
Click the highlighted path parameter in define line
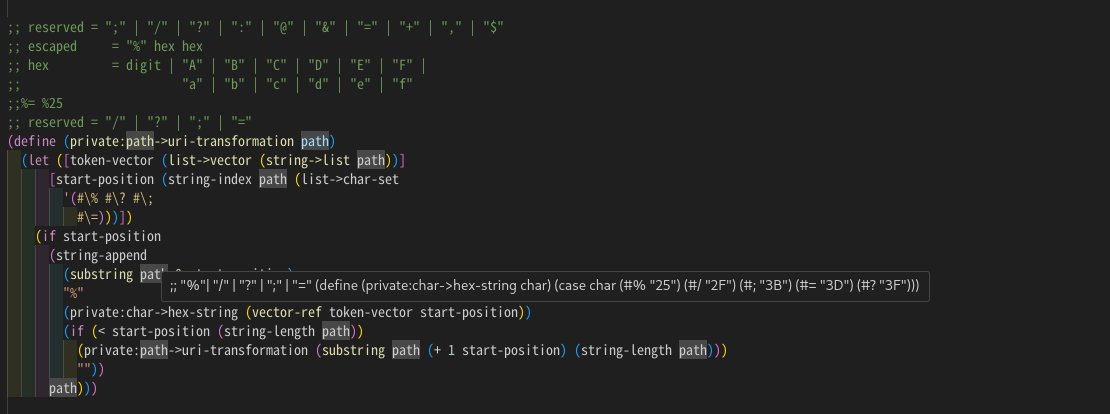click(x=314, y=141)
